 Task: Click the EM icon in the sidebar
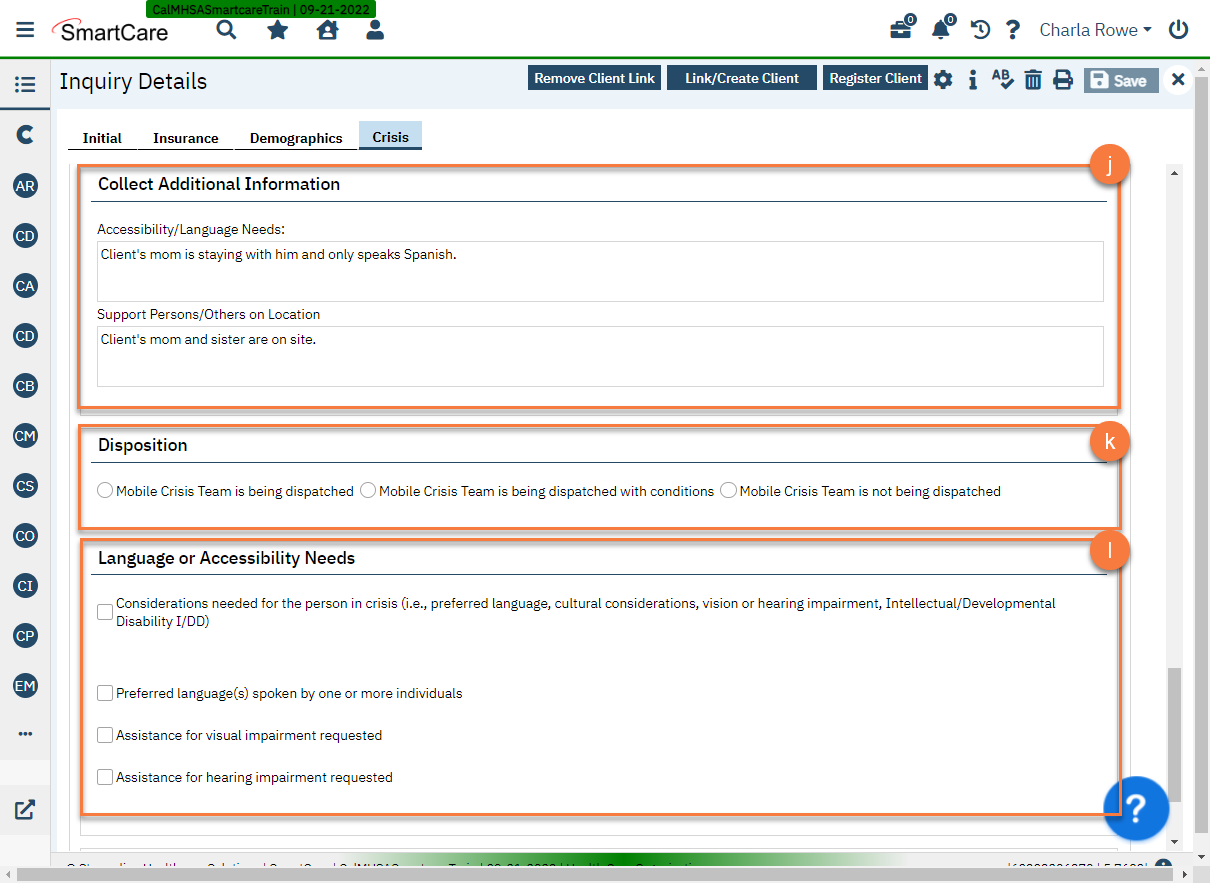(x=25, y=686)
